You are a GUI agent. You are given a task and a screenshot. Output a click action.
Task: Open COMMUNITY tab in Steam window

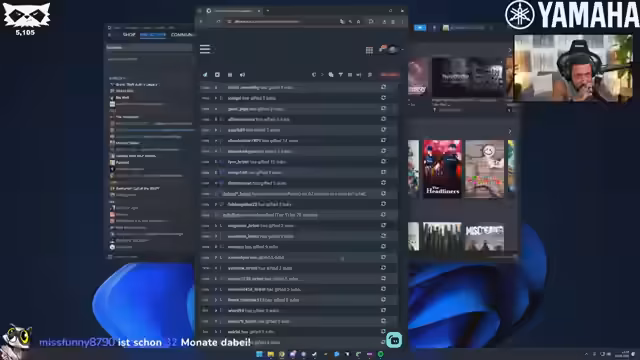point(182,35)
